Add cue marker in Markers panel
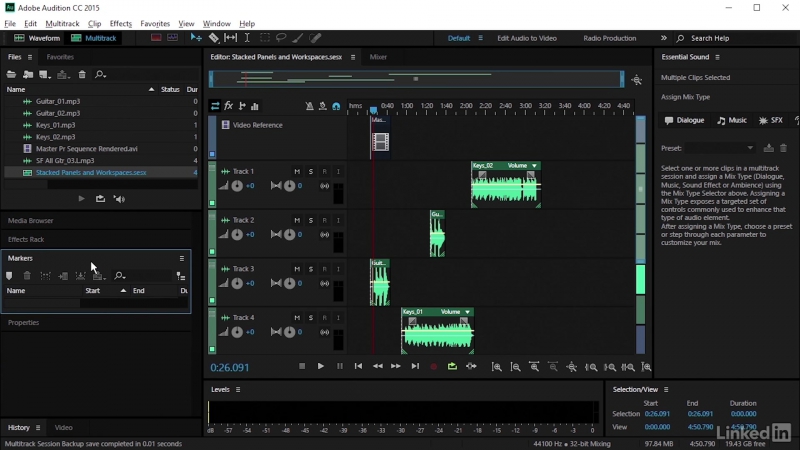 coord(9,276)
